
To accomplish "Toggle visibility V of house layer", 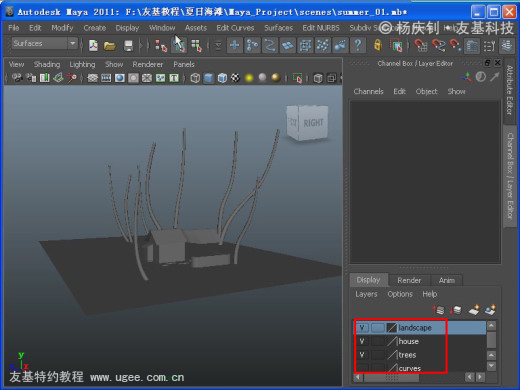I will pos(362,341).
